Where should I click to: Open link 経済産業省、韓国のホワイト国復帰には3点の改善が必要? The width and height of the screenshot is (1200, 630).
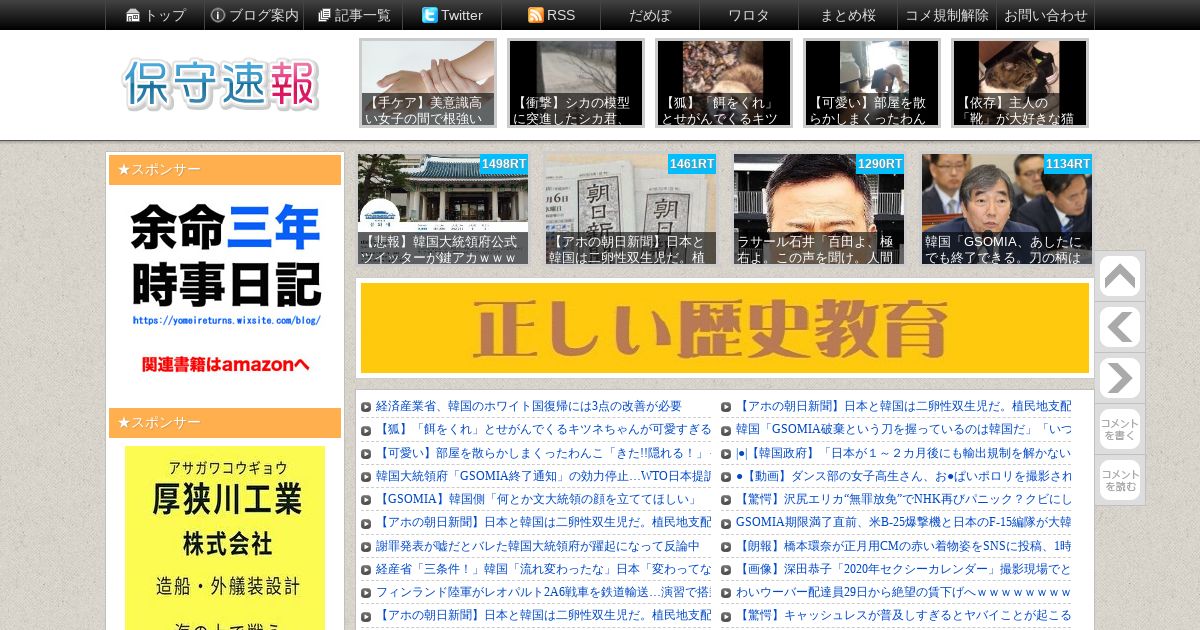pyautogui.click(x=529, y=406)
